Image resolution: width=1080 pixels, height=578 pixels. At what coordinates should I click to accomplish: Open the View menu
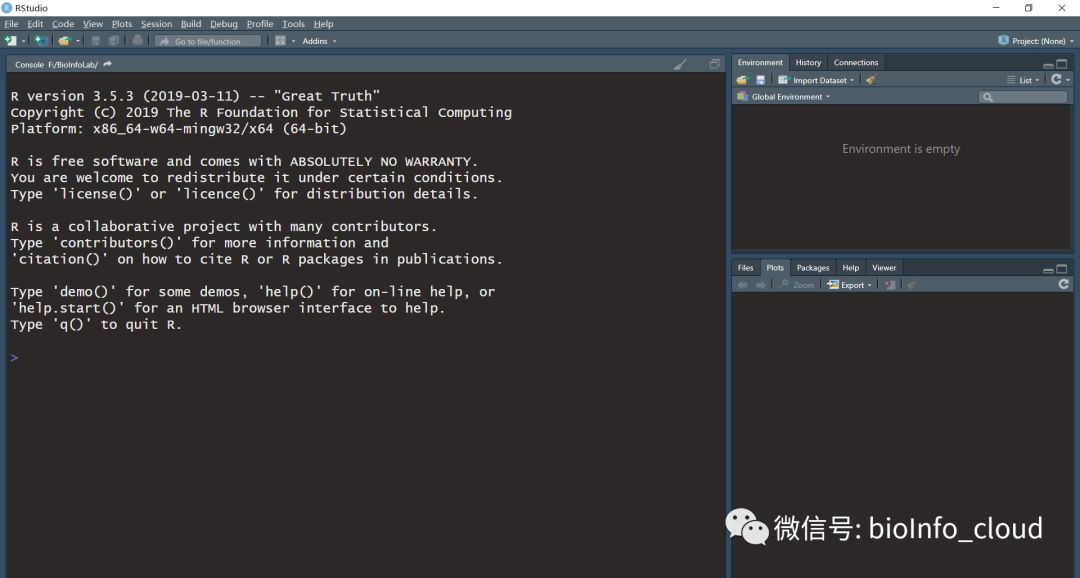tap(92, 23)
